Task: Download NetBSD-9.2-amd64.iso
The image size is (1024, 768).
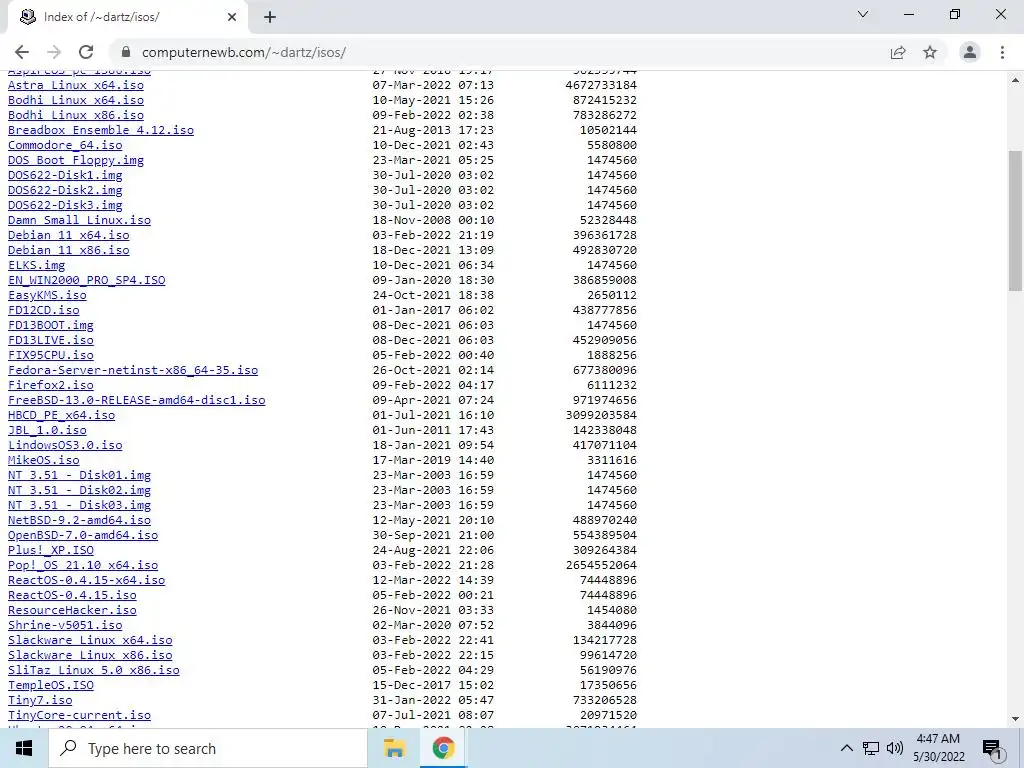Action: tap(79, 520)
